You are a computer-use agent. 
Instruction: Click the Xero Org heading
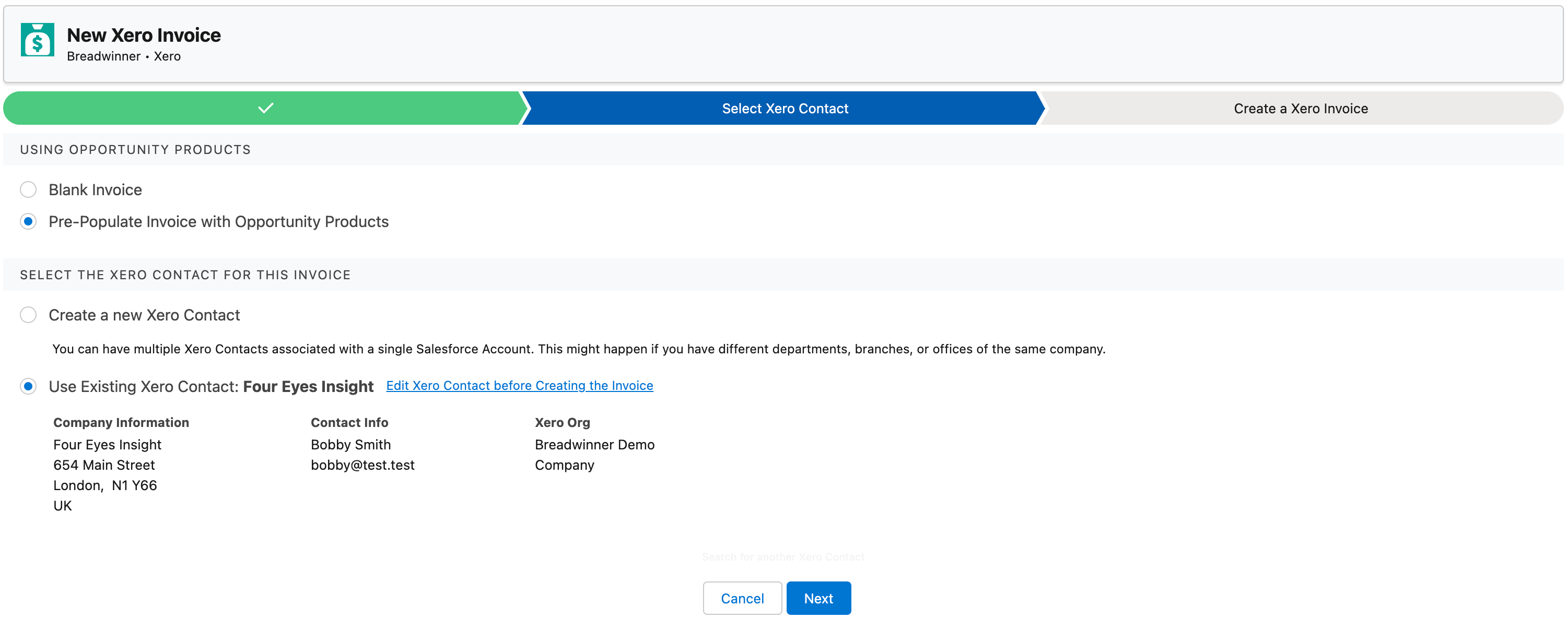tap(563, 422)
